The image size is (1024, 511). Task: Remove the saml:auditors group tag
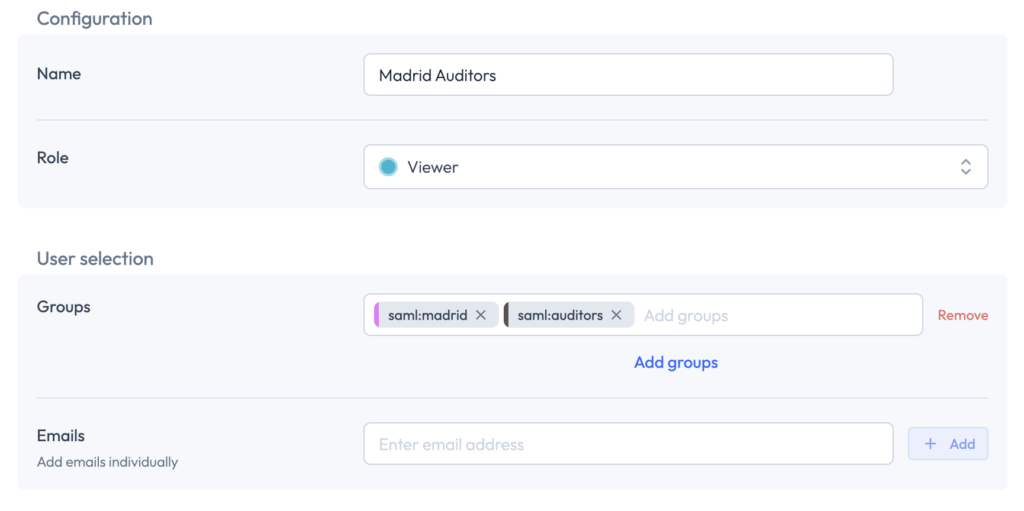(616, 315)
